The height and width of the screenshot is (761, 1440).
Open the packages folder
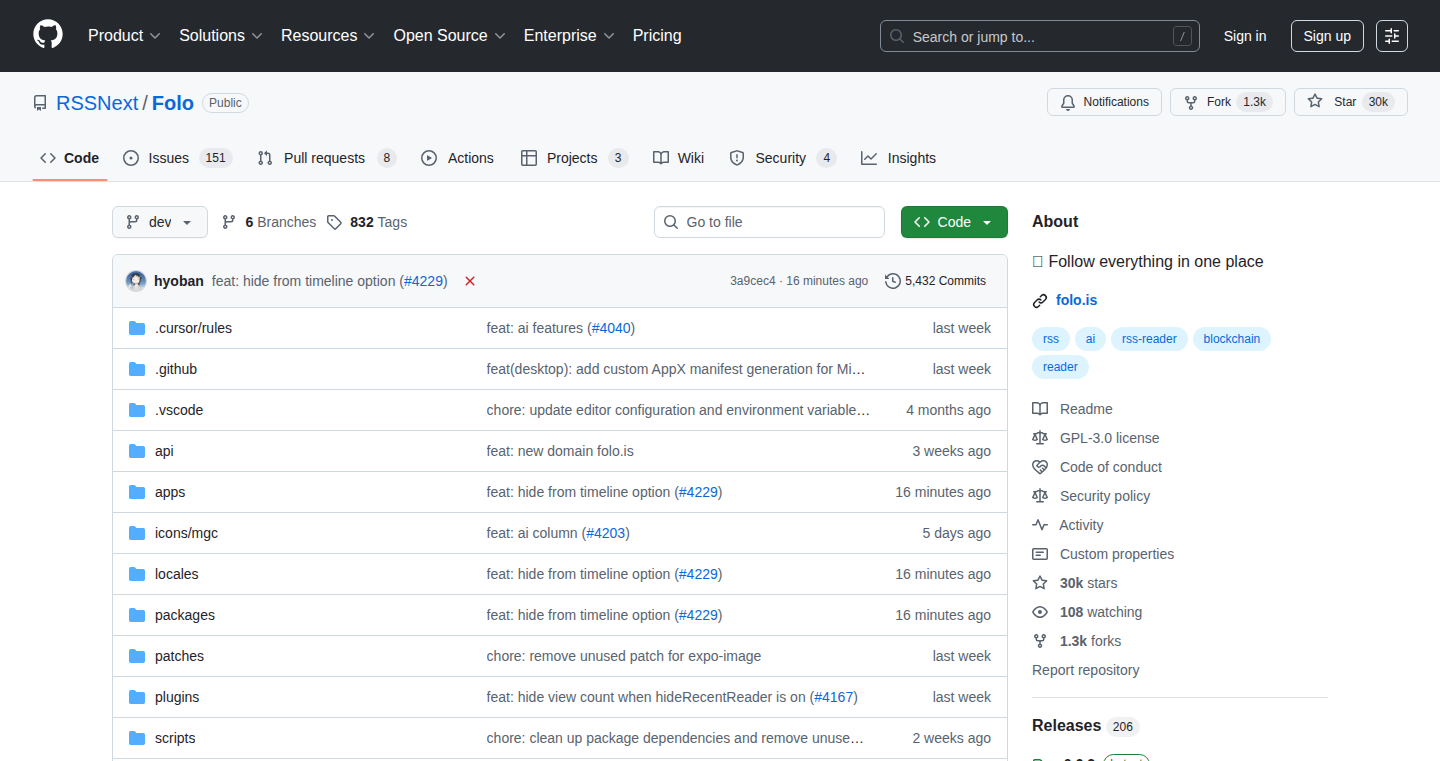[185, 615]
